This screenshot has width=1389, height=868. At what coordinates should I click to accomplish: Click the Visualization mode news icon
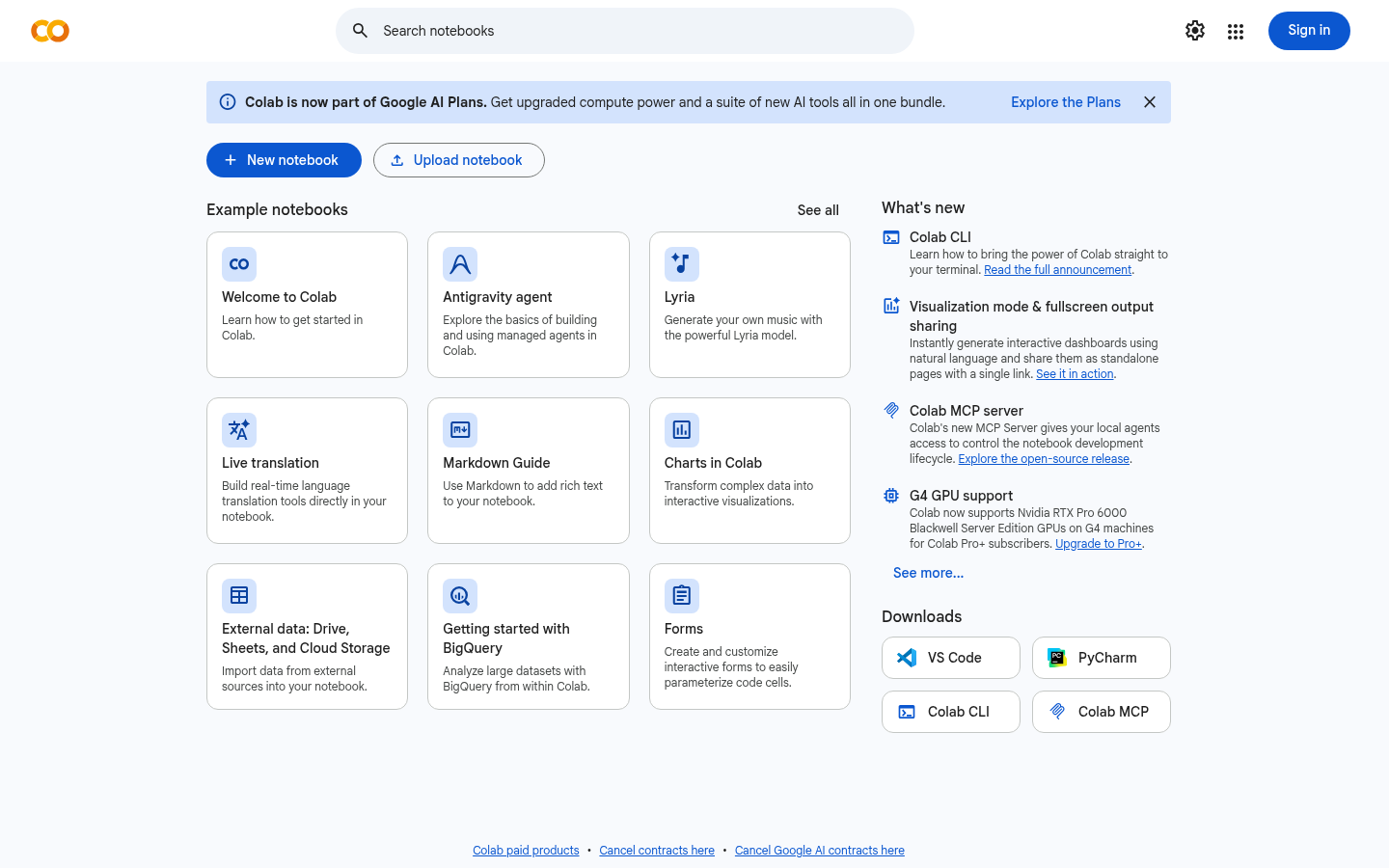(x=891, y=306)
